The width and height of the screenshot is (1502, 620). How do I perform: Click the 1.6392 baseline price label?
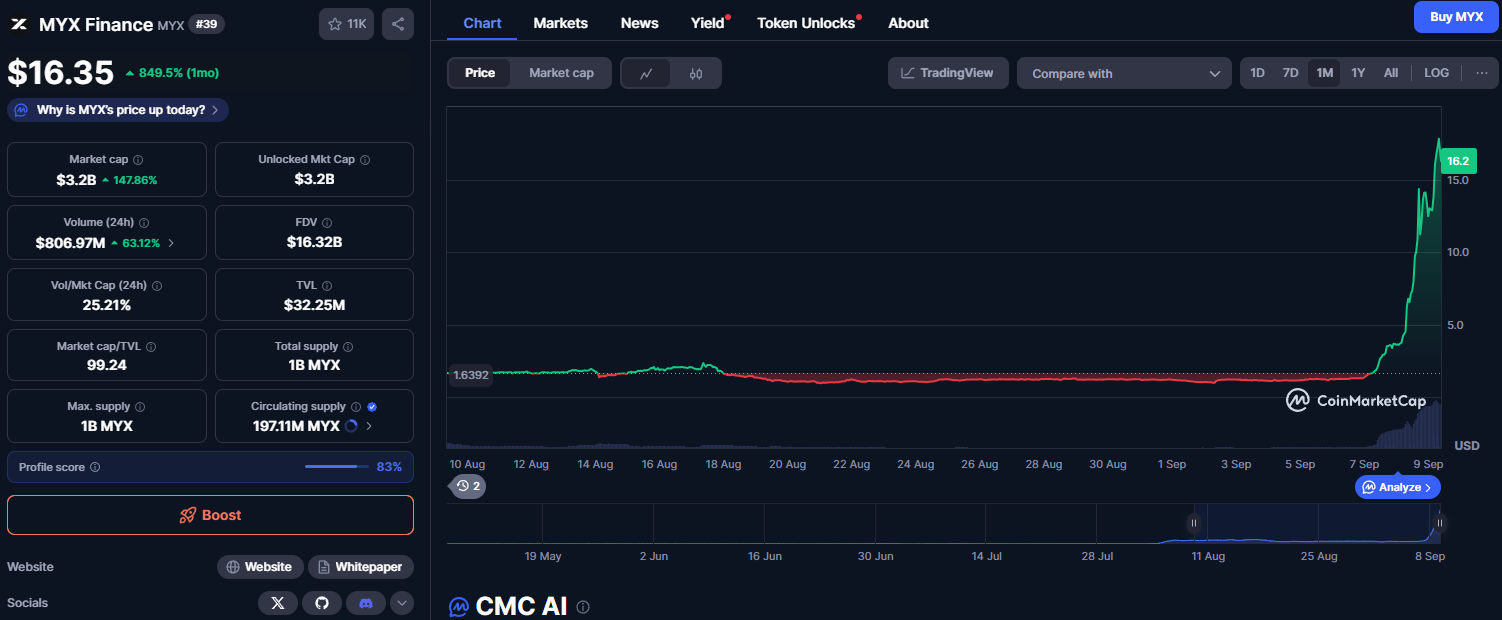471,375
